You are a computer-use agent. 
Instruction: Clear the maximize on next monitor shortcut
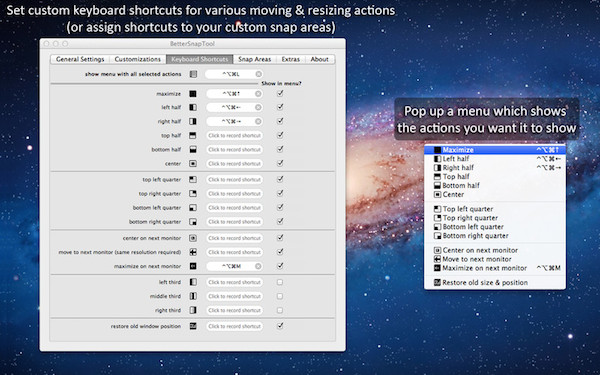click(x=258, y=266)
